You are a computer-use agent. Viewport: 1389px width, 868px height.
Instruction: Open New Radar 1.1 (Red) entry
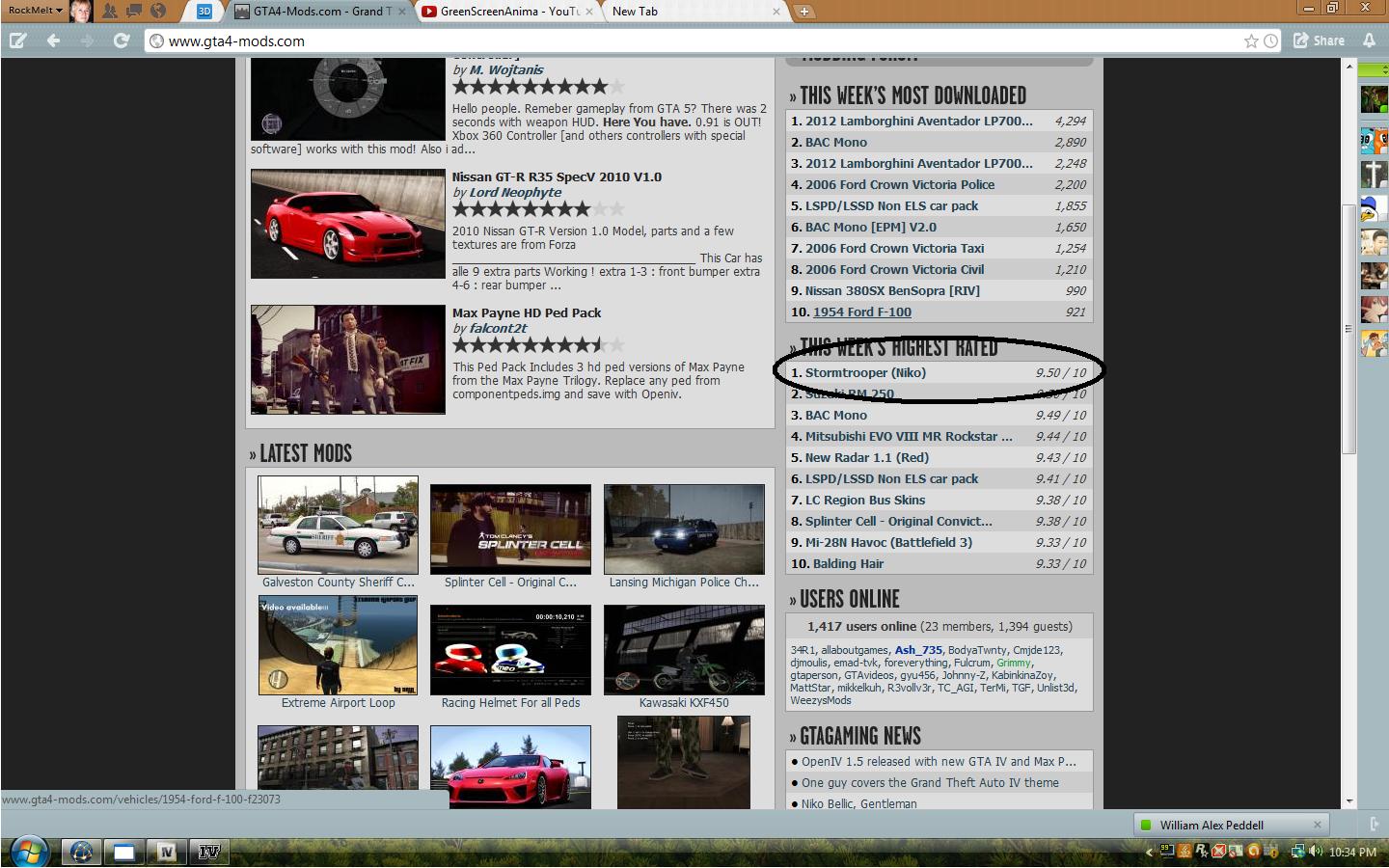click(x=867, y=457)
